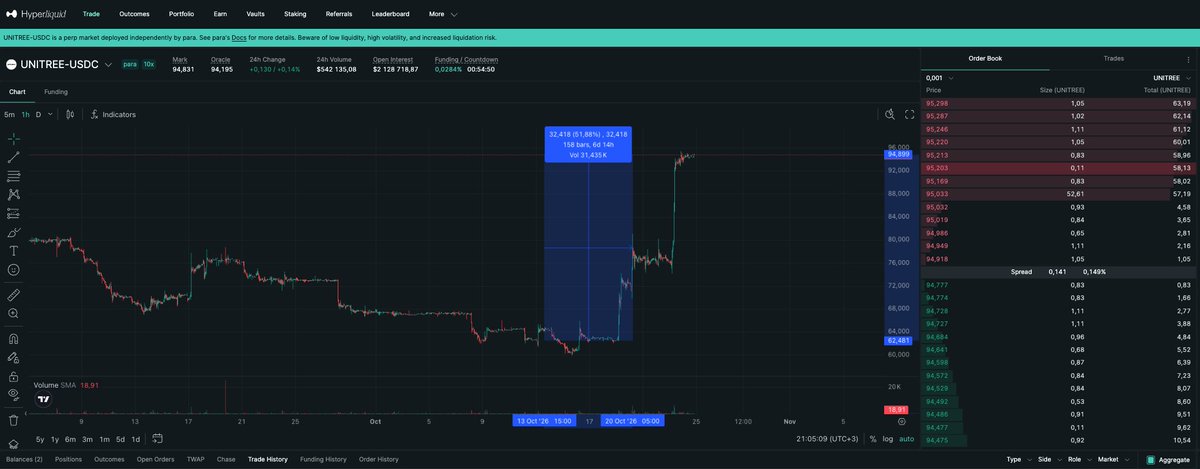Image resolution: width=1200 pixels, height=469 pixels.
Task: Select the brush drawing tool
Action: 13,232
